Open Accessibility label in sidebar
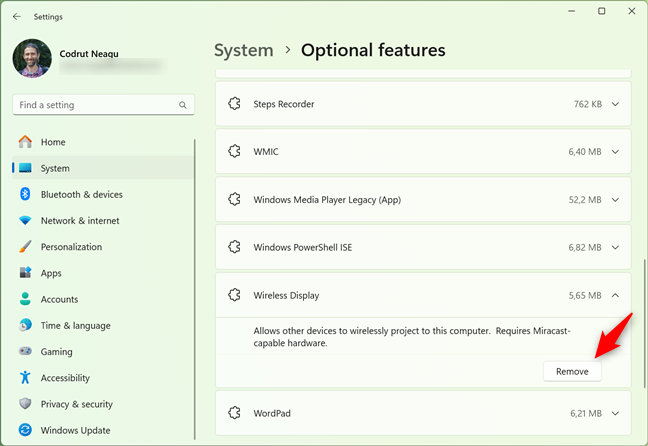Viewport: 648px width, 446px height. pyautogui.click(x=65, y=378)
